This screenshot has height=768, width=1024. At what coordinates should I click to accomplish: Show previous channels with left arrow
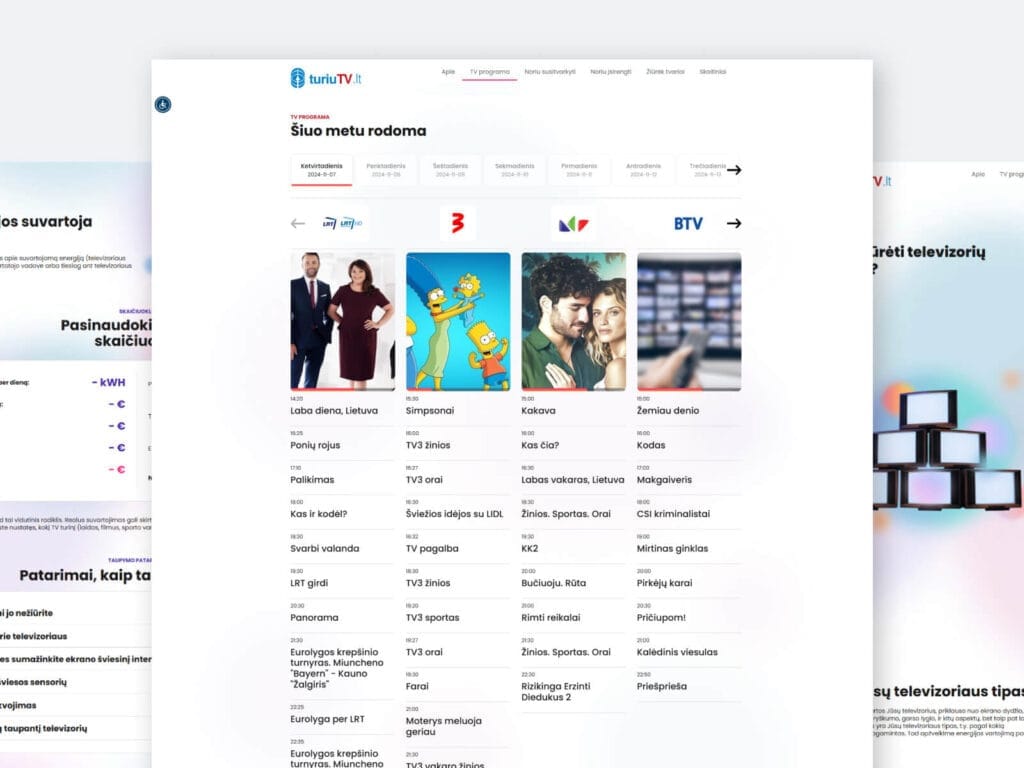click(x=298, y=223)
